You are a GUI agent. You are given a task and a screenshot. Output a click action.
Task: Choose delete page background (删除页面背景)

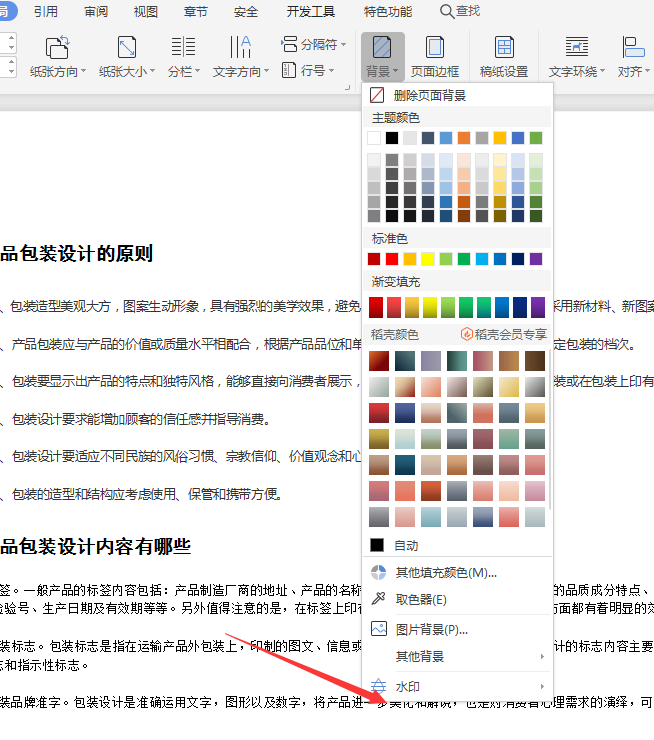click(x=429, y=95)
